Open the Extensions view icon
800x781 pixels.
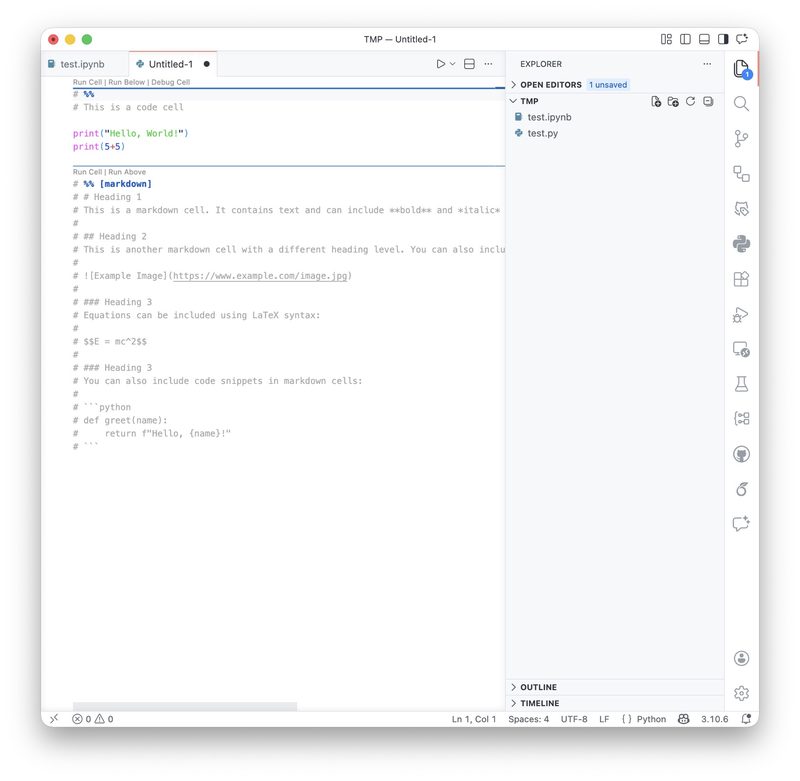point(741,279)
